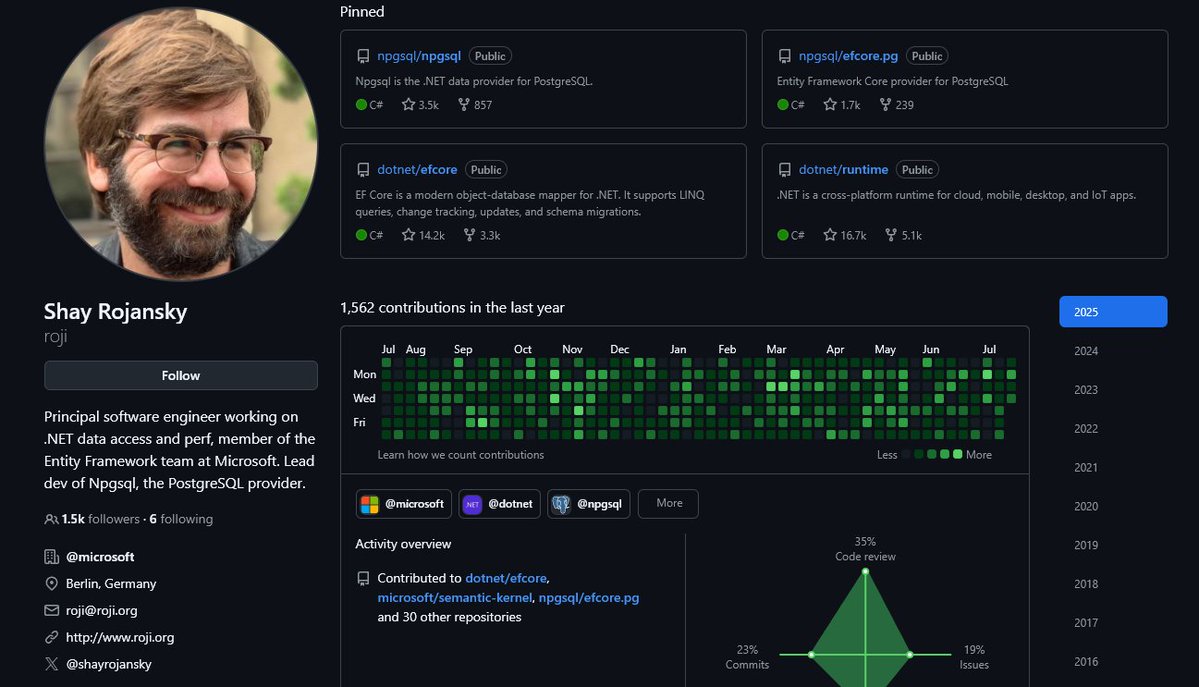Click the followers people icon
The height and width of the screenshot is (687, 1199).
coord(51,519)
